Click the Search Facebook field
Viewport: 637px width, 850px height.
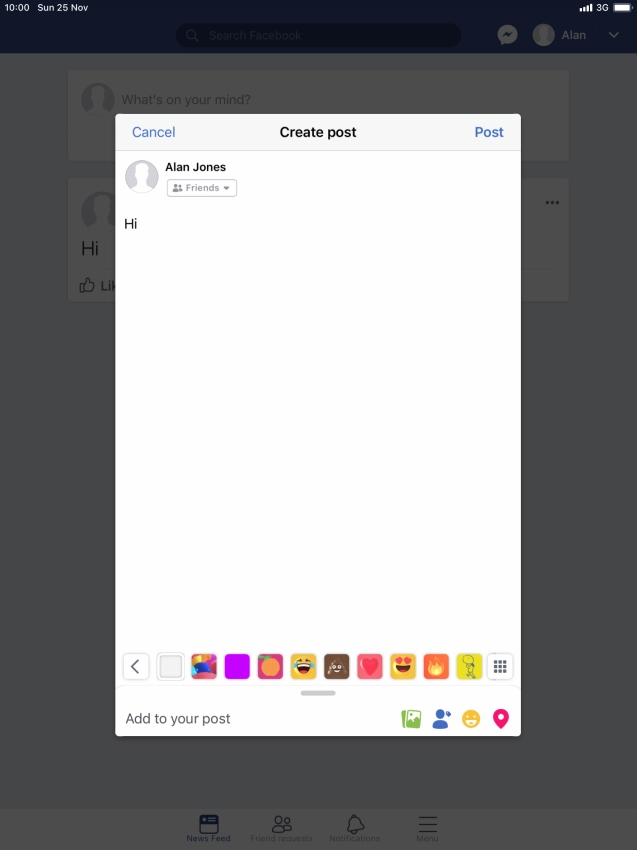[318, 36]
